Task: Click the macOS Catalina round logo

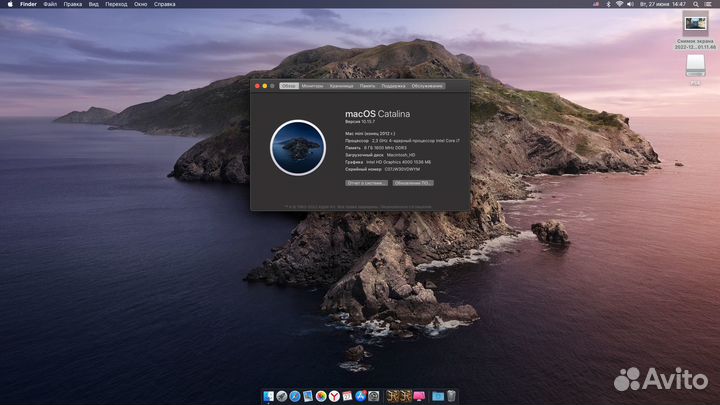Action: tap(298, 147)
